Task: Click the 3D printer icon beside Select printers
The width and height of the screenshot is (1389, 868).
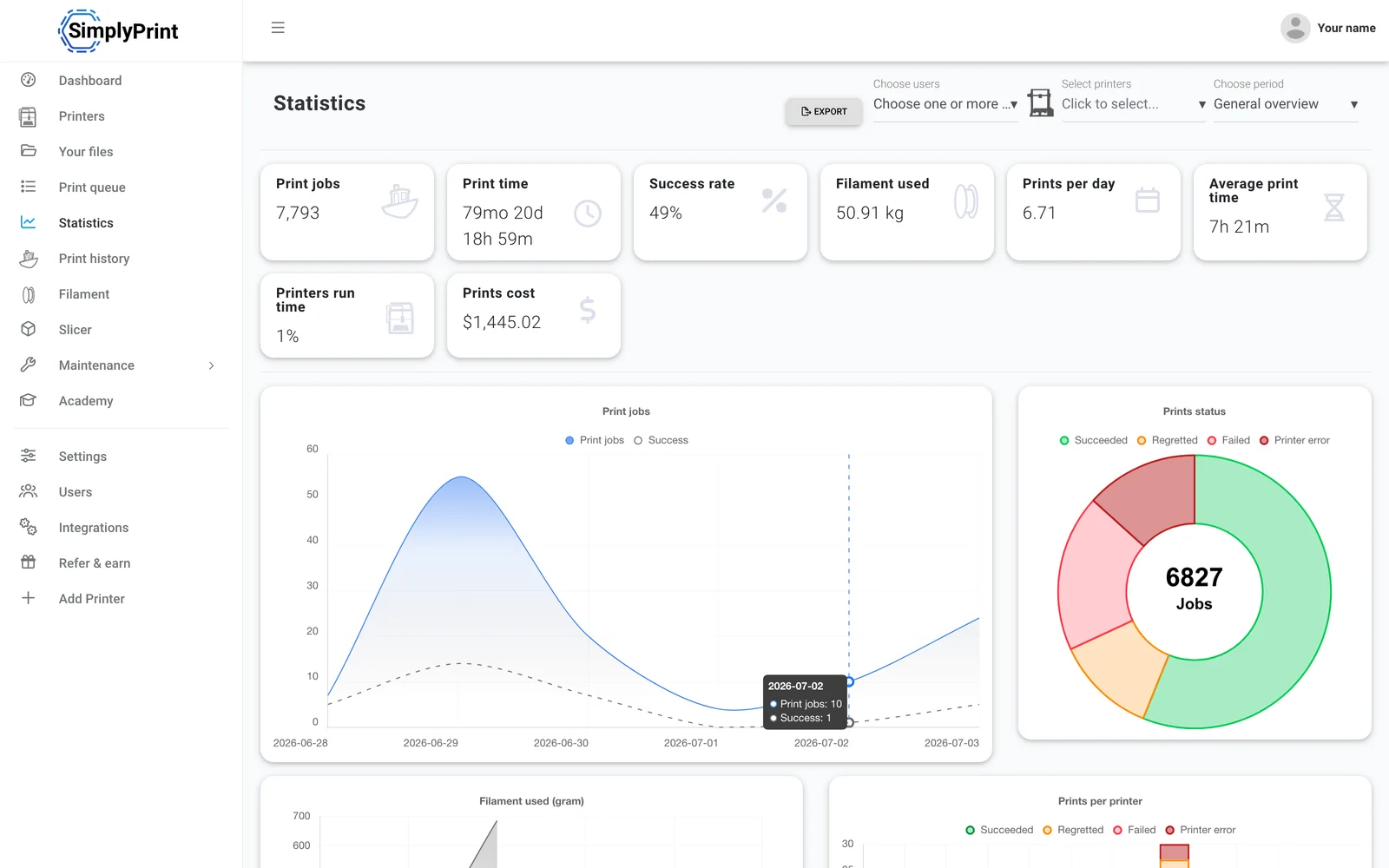Action: point(1040,102)
